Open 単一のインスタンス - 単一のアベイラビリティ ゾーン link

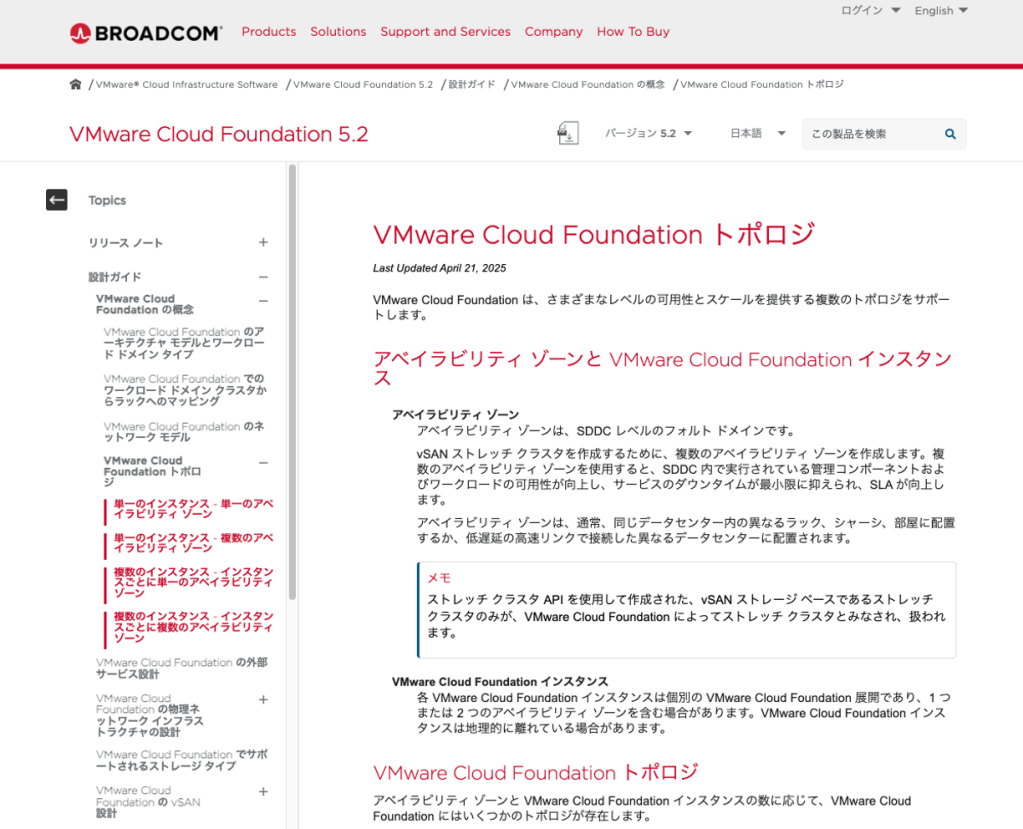point(193,509)
